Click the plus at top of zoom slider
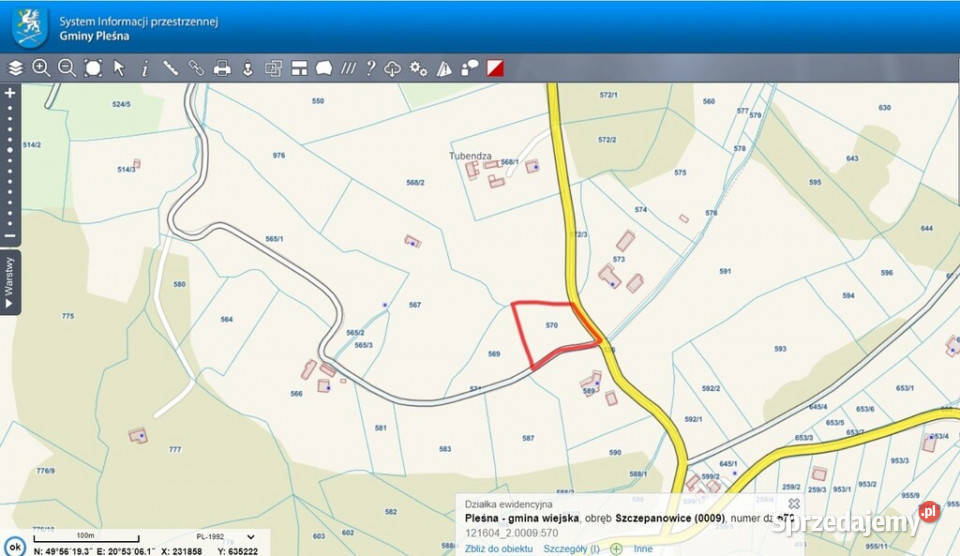960x556 pixels. pos(10,93)
